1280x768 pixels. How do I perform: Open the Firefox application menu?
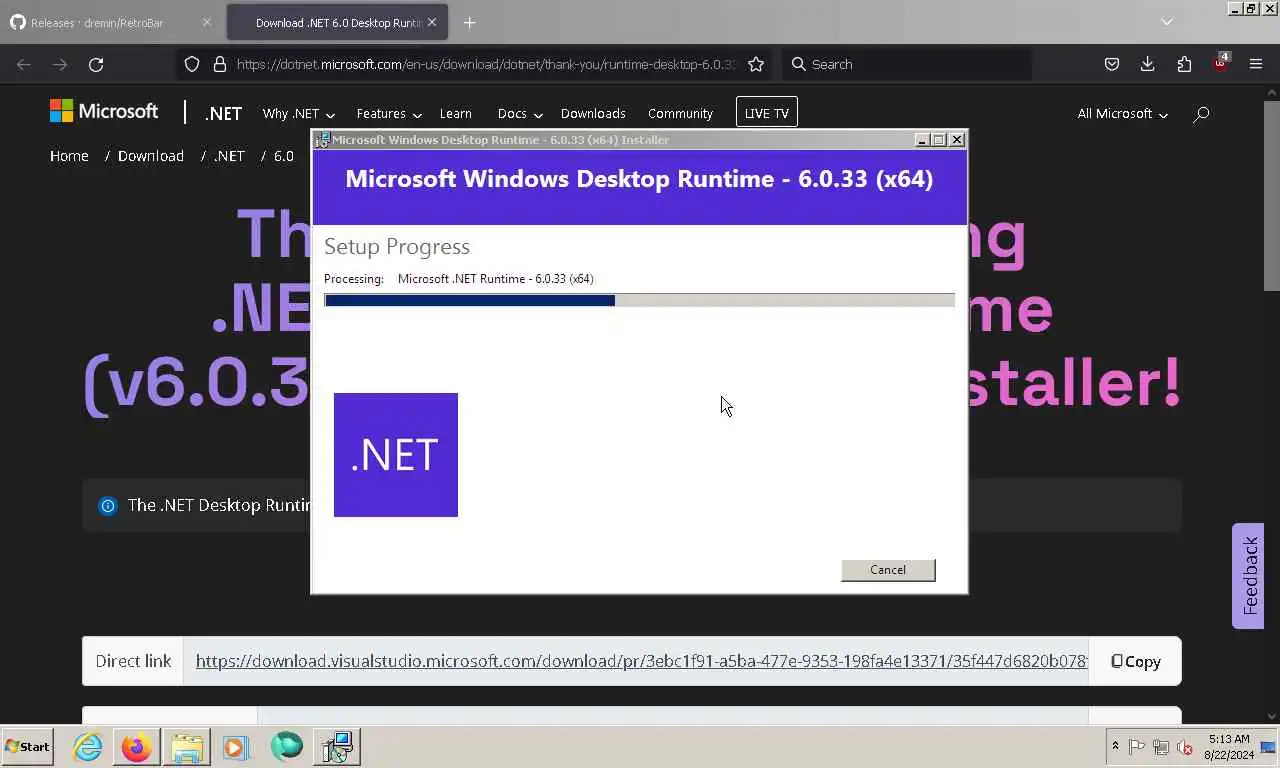1256,64
